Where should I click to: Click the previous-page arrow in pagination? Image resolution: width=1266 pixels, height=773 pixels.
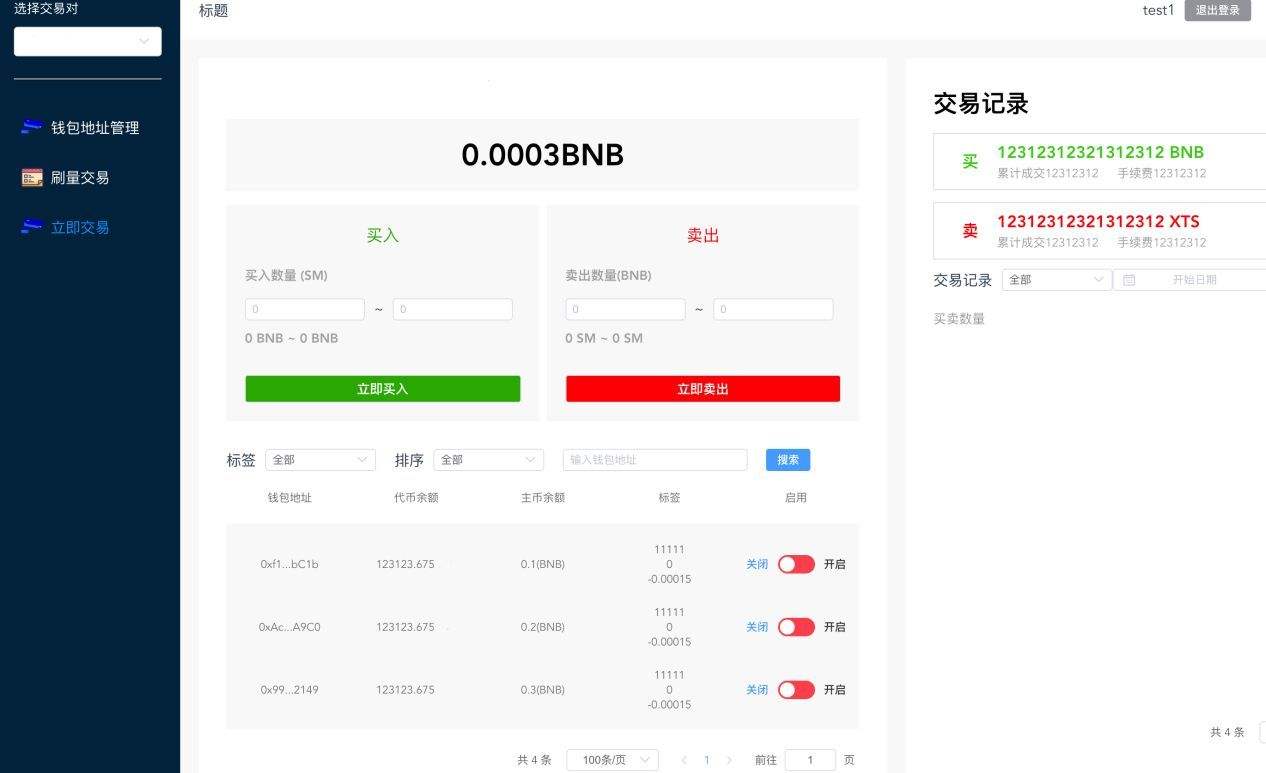pyautogui.click(x=684, y=760)
